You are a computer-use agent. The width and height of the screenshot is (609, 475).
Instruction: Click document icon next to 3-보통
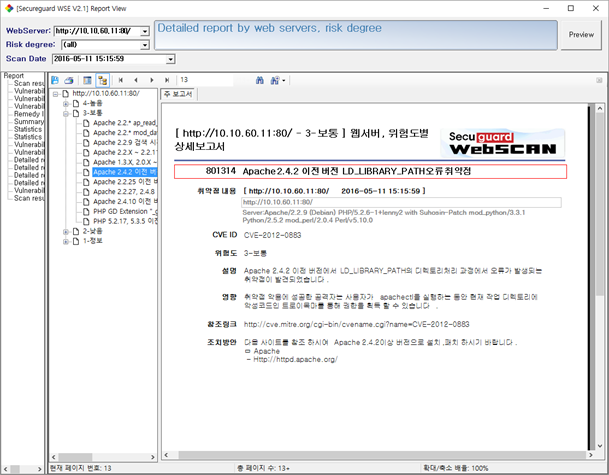point(76,113)
